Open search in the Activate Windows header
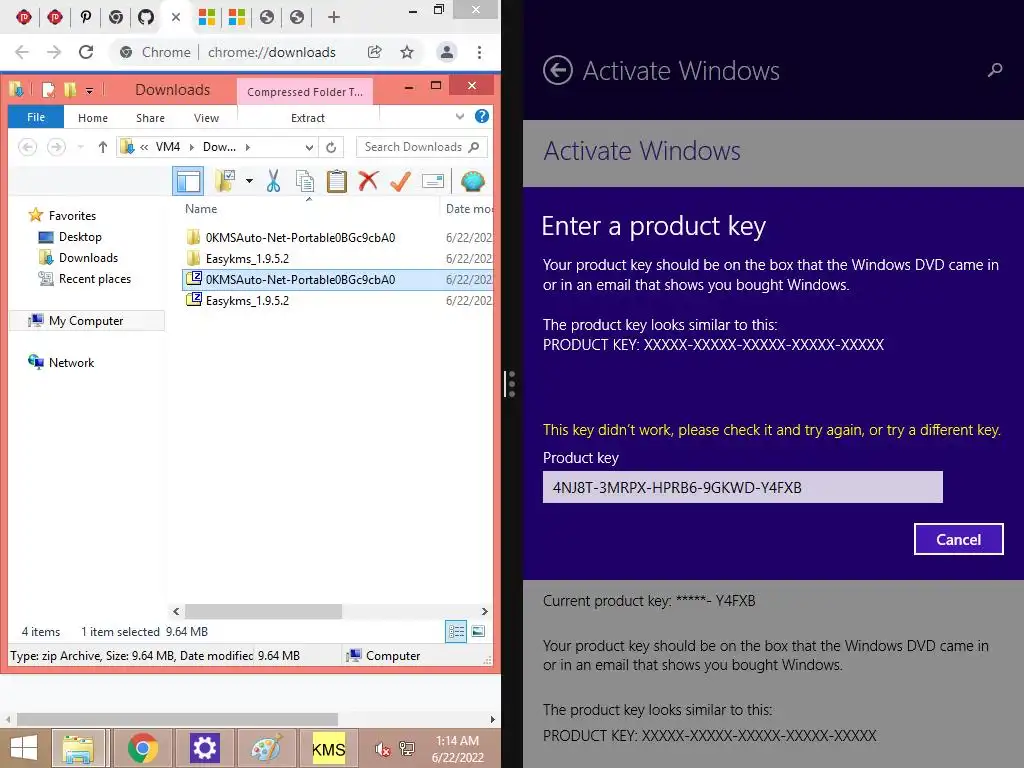 tap(995, 70)
